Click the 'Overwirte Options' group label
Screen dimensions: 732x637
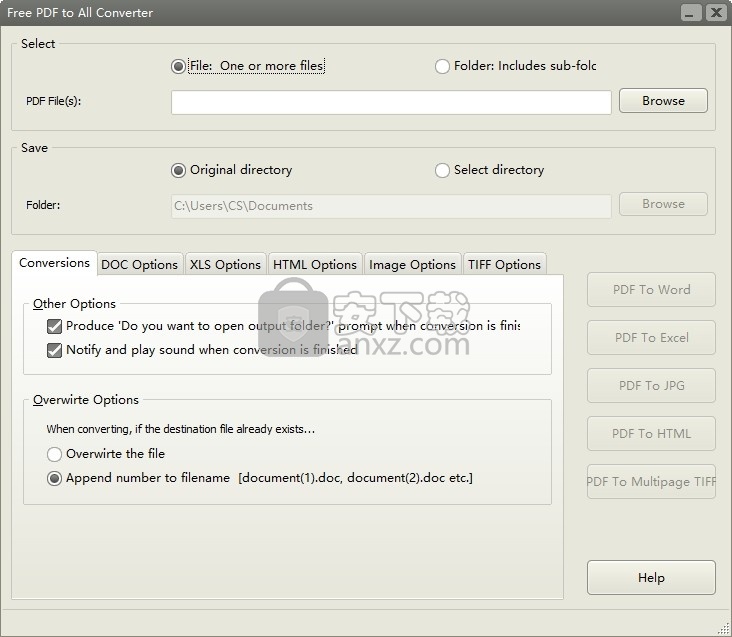[x=86, y=400]
